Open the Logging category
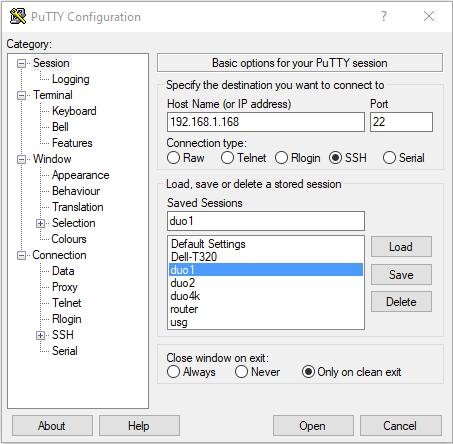 71,79
